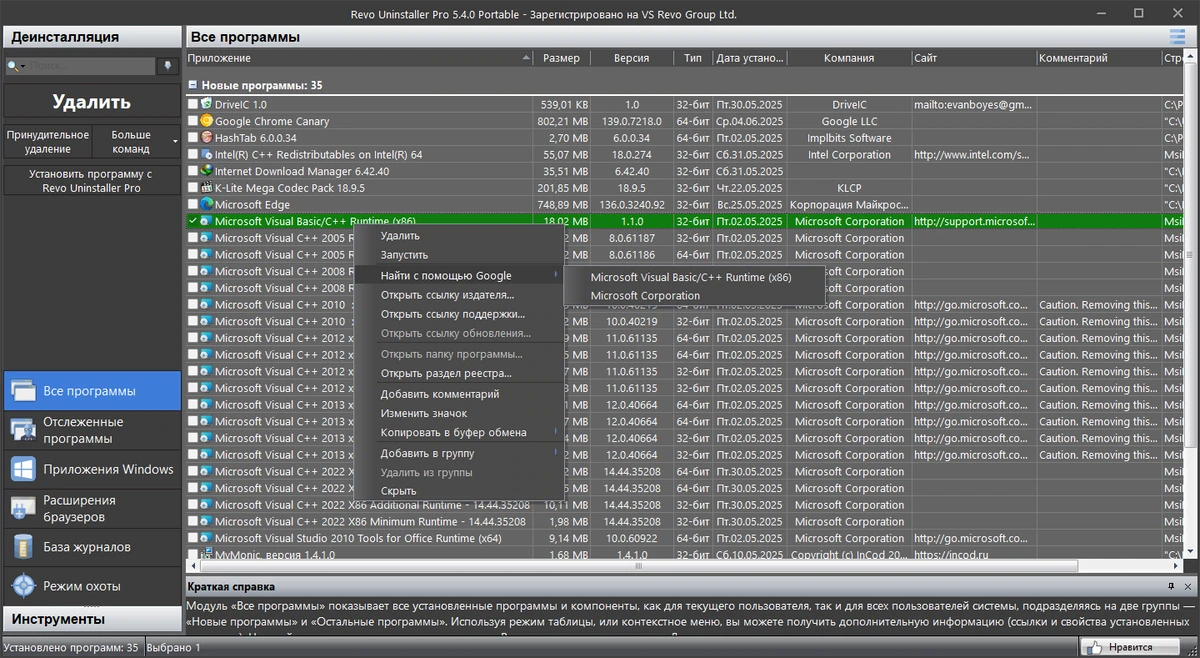The height and width of the screenshot is (658, 1200).
Task: Choose 'Удалить' in the context menu
Action: click(x=400, y=236)
